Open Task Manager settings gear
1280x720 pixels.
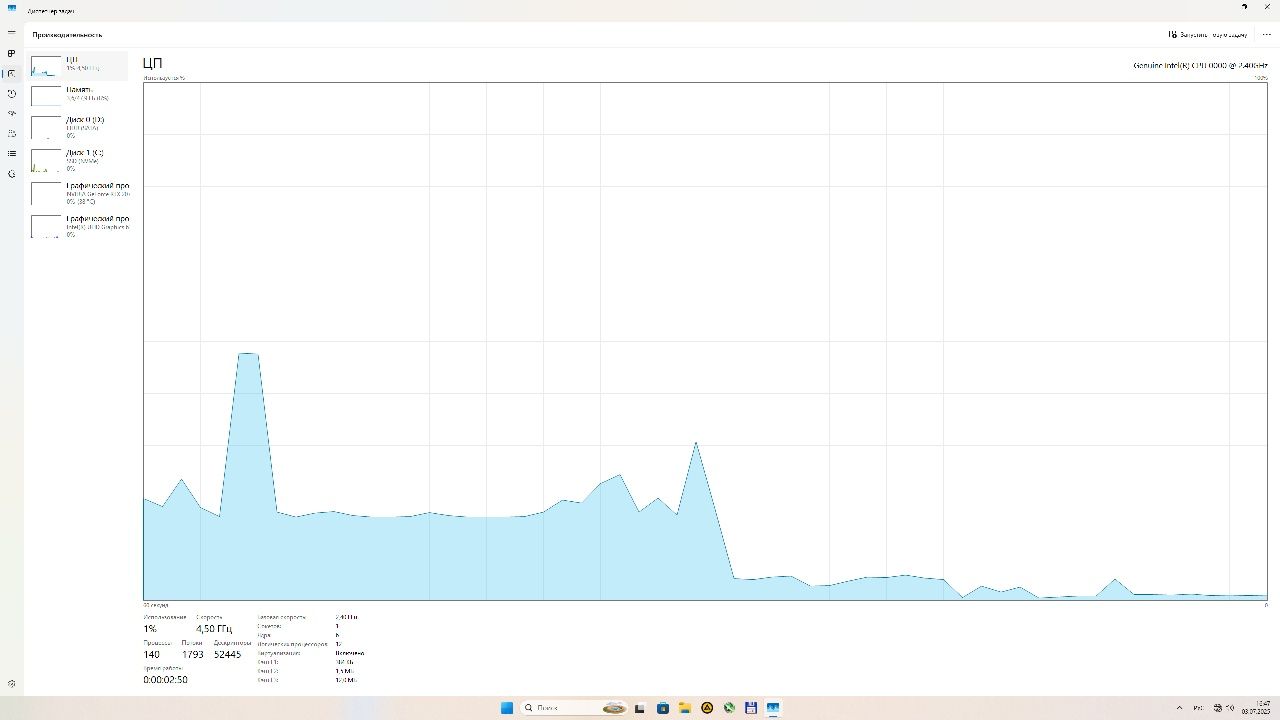11,684
